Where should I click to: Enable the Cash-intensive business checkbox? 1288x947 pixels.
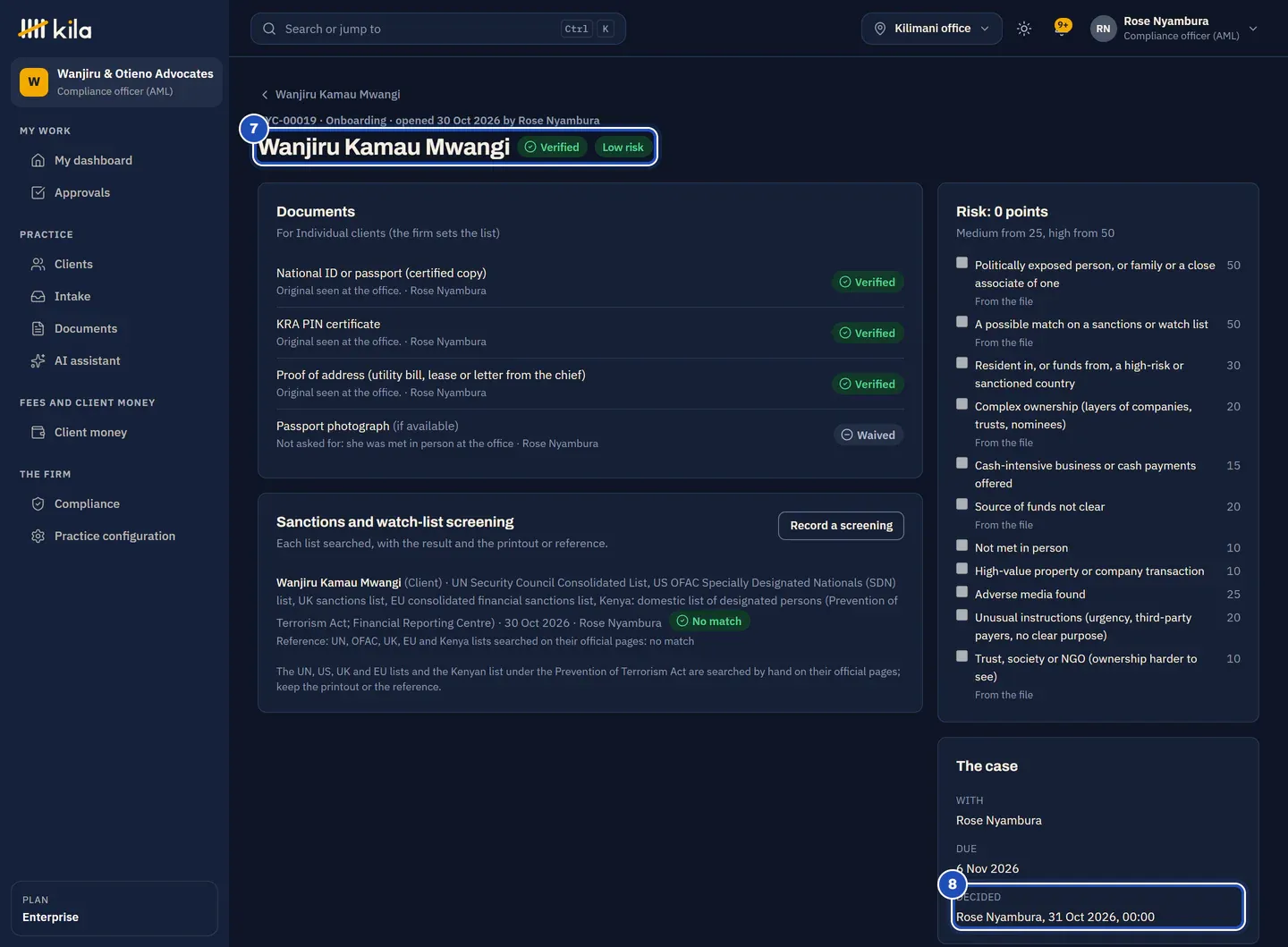(962, 463)
